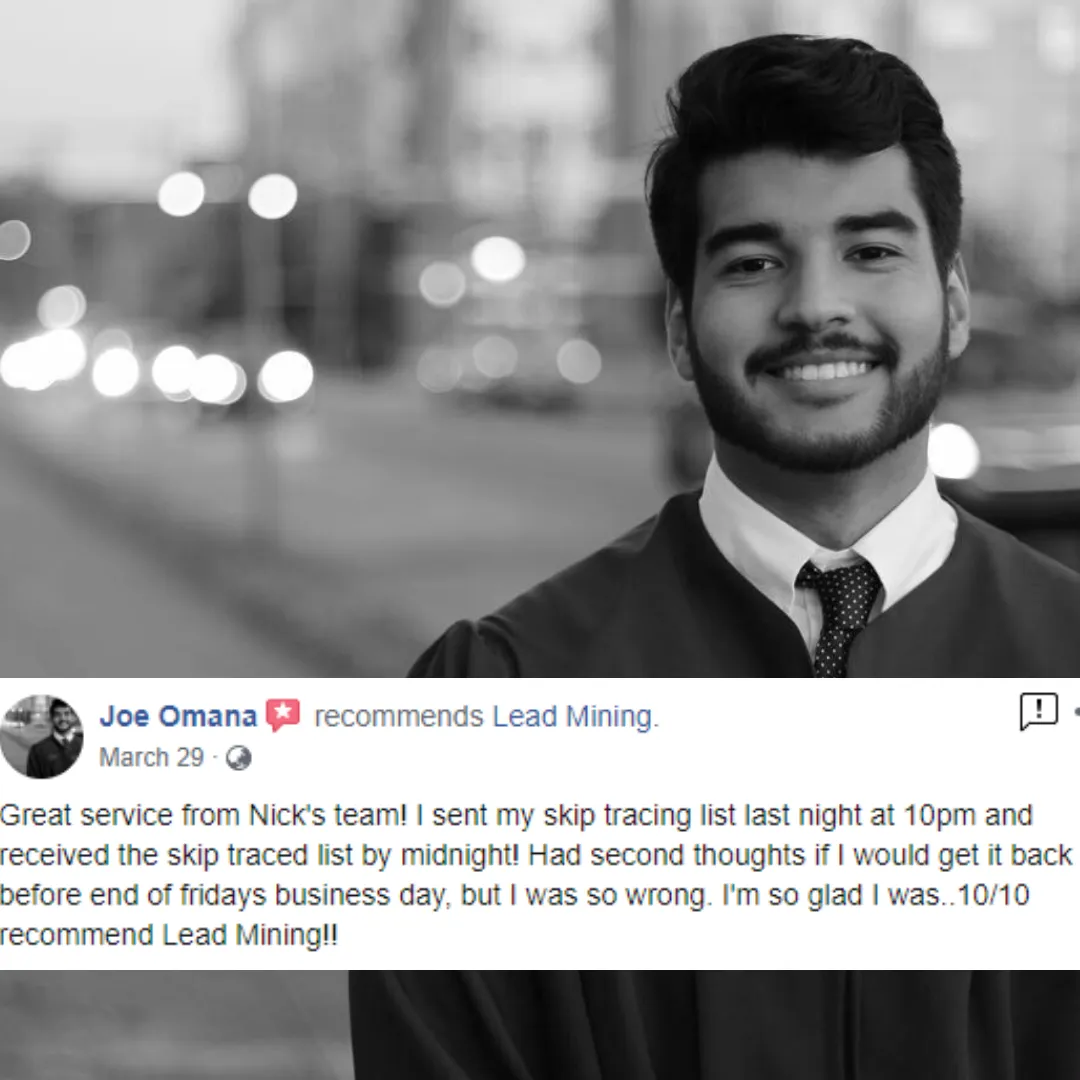
Task: Open the Lead Mining page link
Action: [x=575, y=716]
